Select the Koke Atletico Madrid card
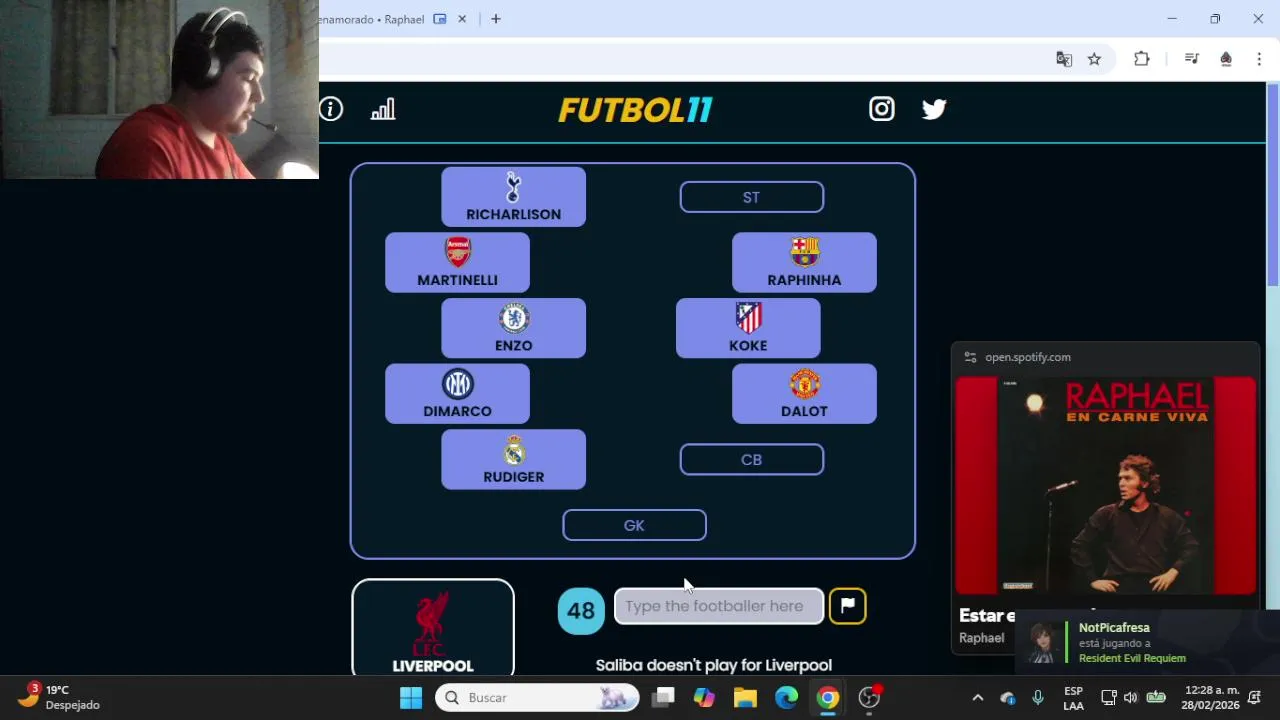 point(748,328)
